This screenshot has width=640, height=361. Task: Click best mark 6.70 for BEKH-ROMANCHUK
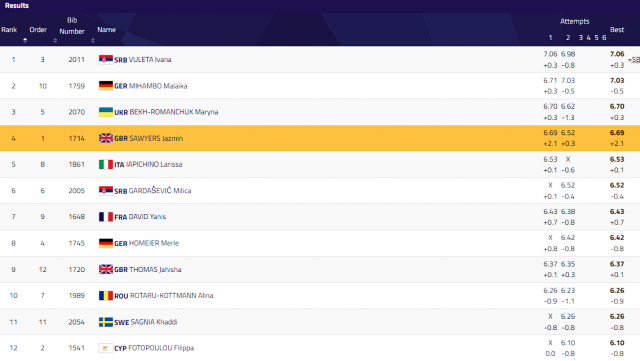[617, 106]
